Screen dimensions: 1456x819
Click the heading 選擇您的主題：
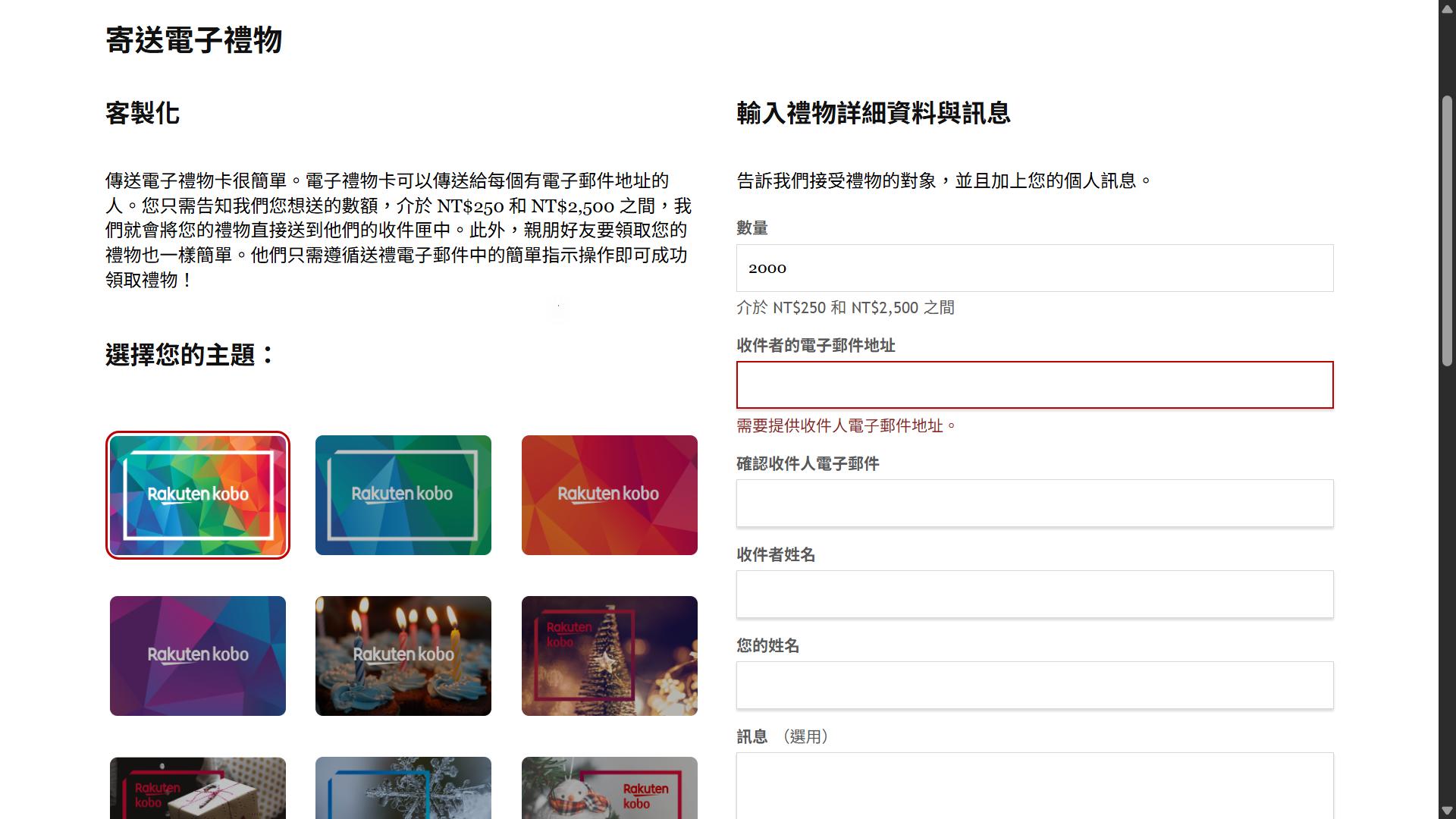click(192, 355)
